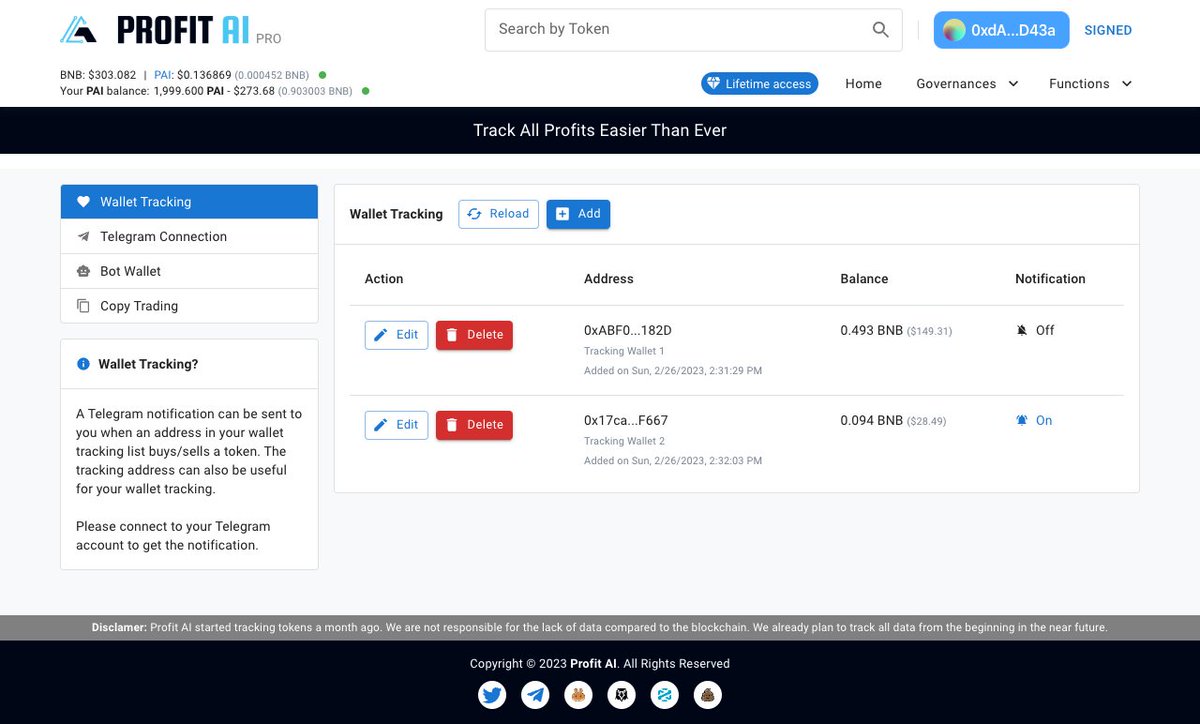This screenshot has height=724, width=1200.
Task: Click the copy icon of Copy Trading
Action: [x=83, y=306]
